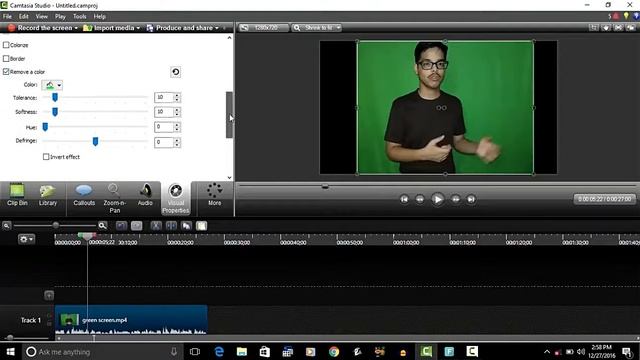Open the Callouts tab
This screenshot has width=640, height=360.
pos(84,195)
